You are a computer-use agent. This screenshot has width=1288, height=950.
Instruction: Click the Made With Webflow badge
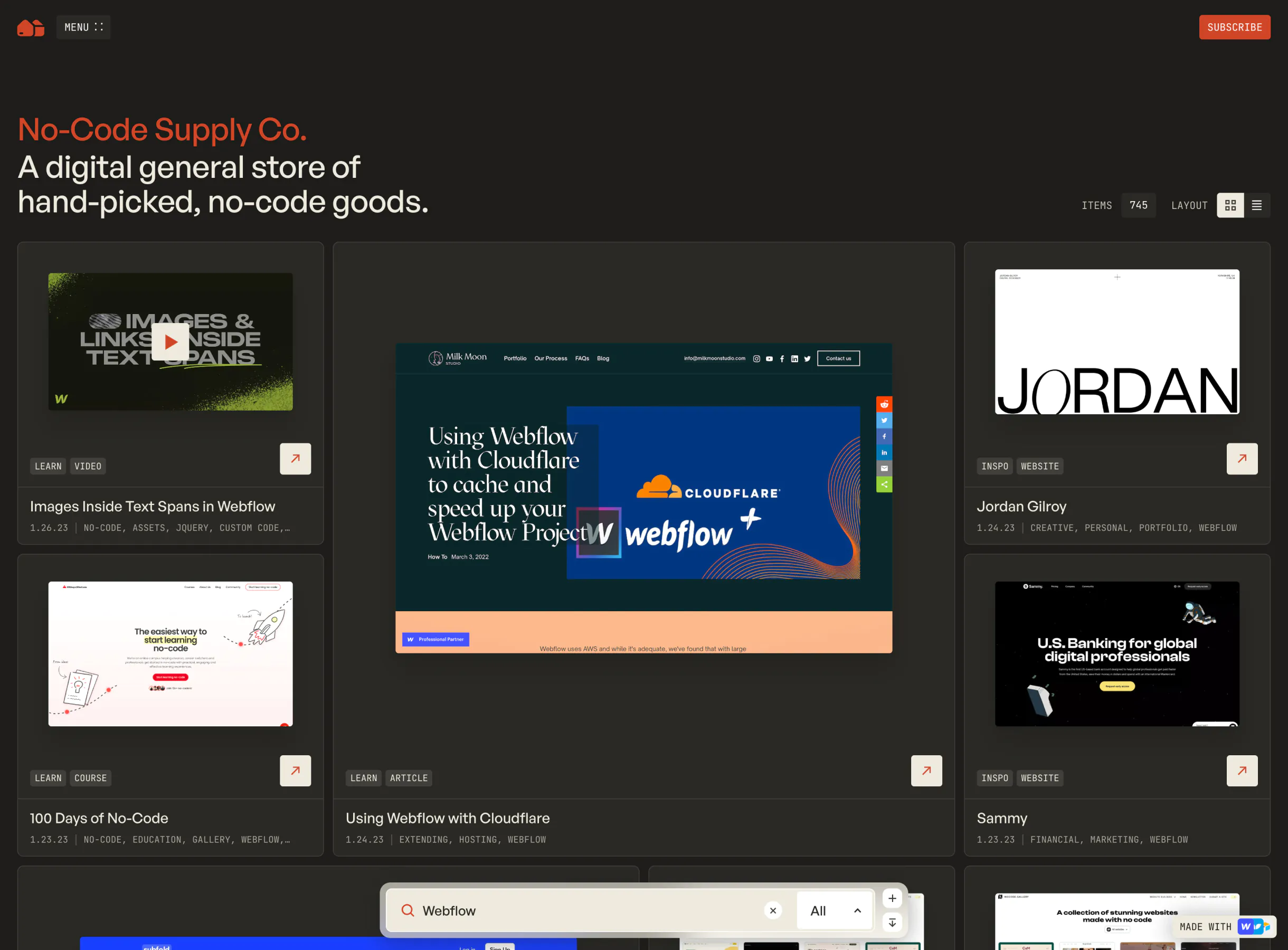click(x=1224, y=926)
